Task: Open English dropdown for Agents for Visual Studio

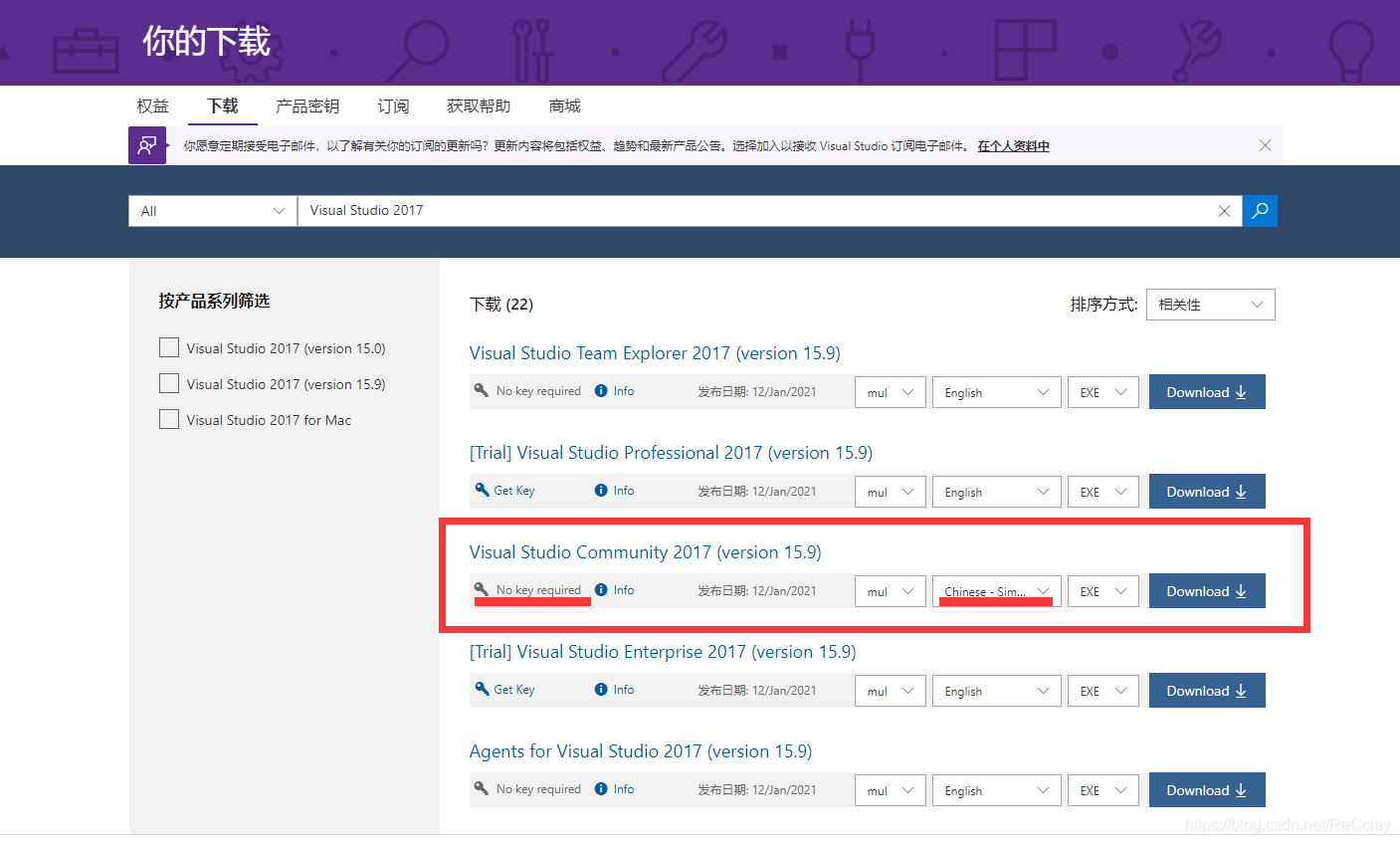Action: 997,790
